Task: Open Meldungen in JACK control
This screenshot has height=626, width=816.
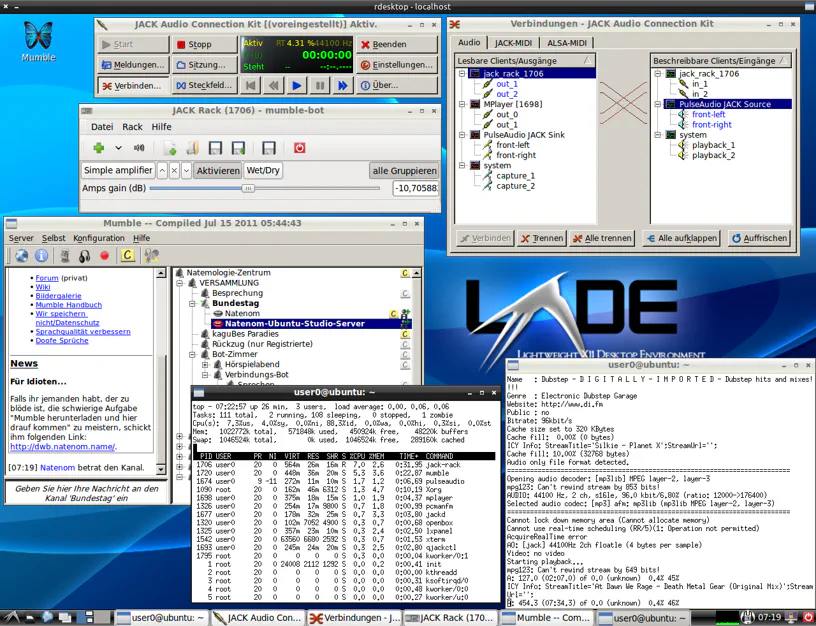Action: (133, 65)
